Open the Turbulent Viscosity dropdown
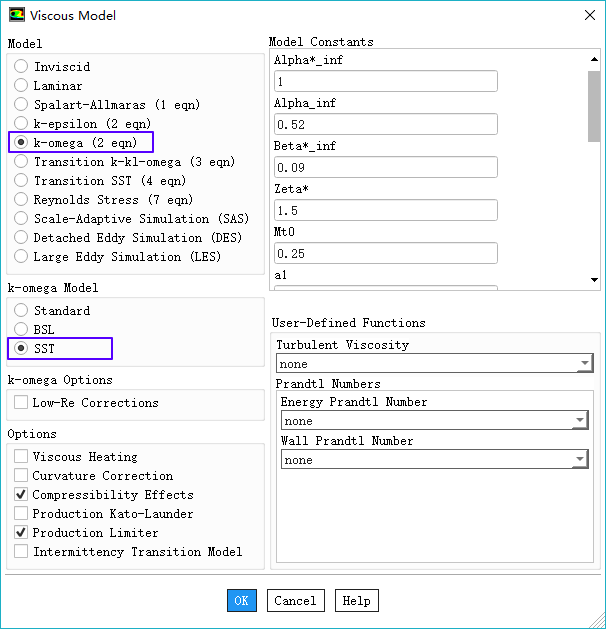 pos(434,363)
